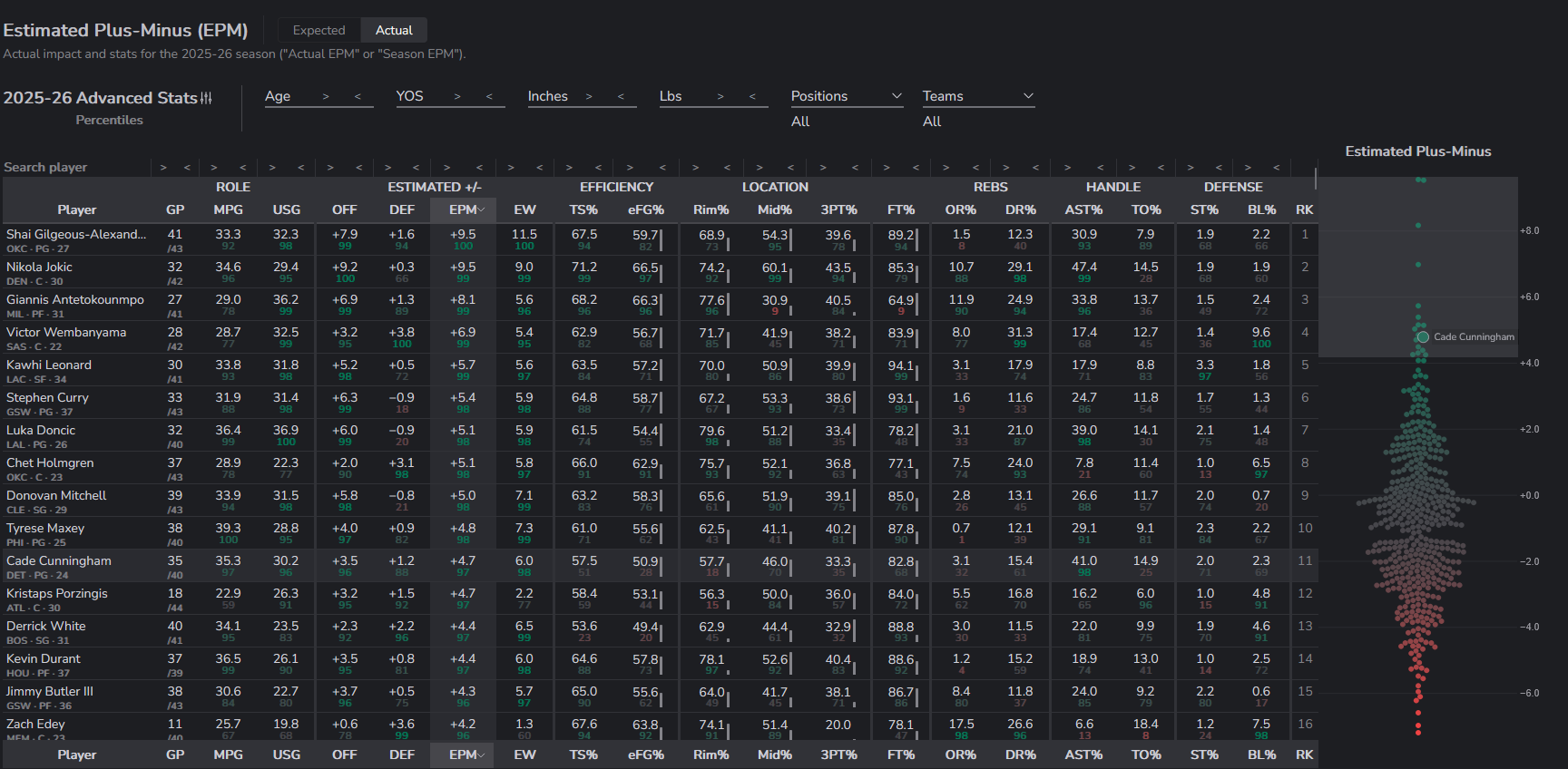The width and height of the screenshot is (1568, 769).
Task: Click the YOS greater-than filter arrow
Action: point(457,96)
